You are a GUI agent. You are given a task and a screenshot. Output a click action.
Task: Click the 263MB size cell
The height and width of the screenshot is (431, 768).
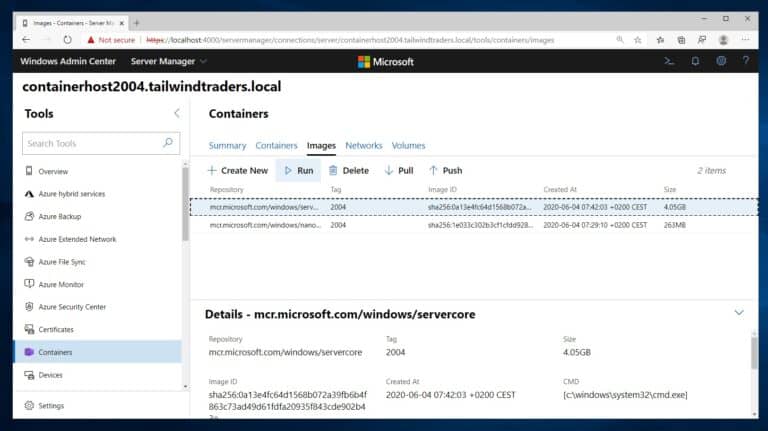point(674,225)
